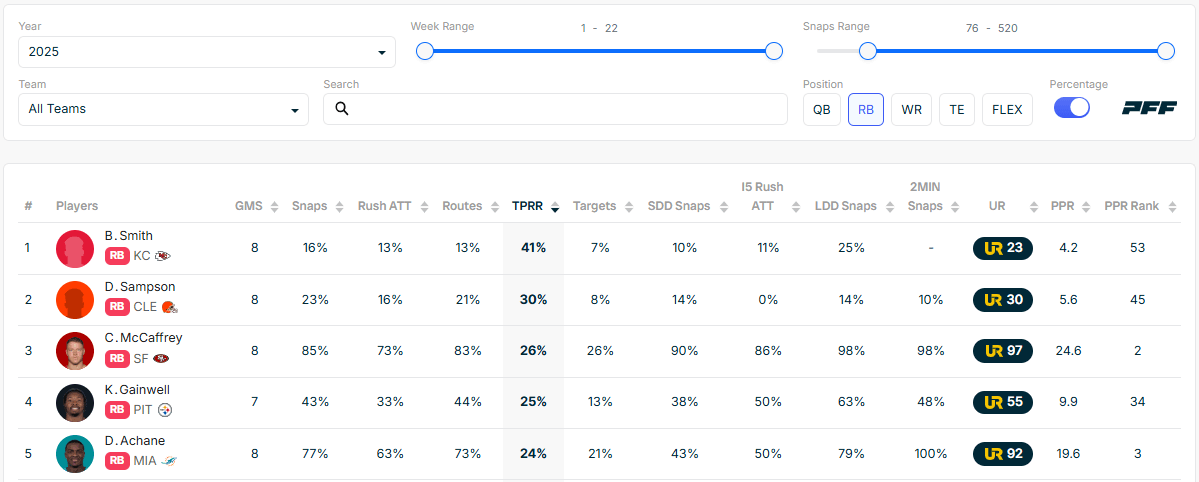Select the FLEX position filter
The height and width of the screenshot is (482, 1199).
(x=1007, y=109)
